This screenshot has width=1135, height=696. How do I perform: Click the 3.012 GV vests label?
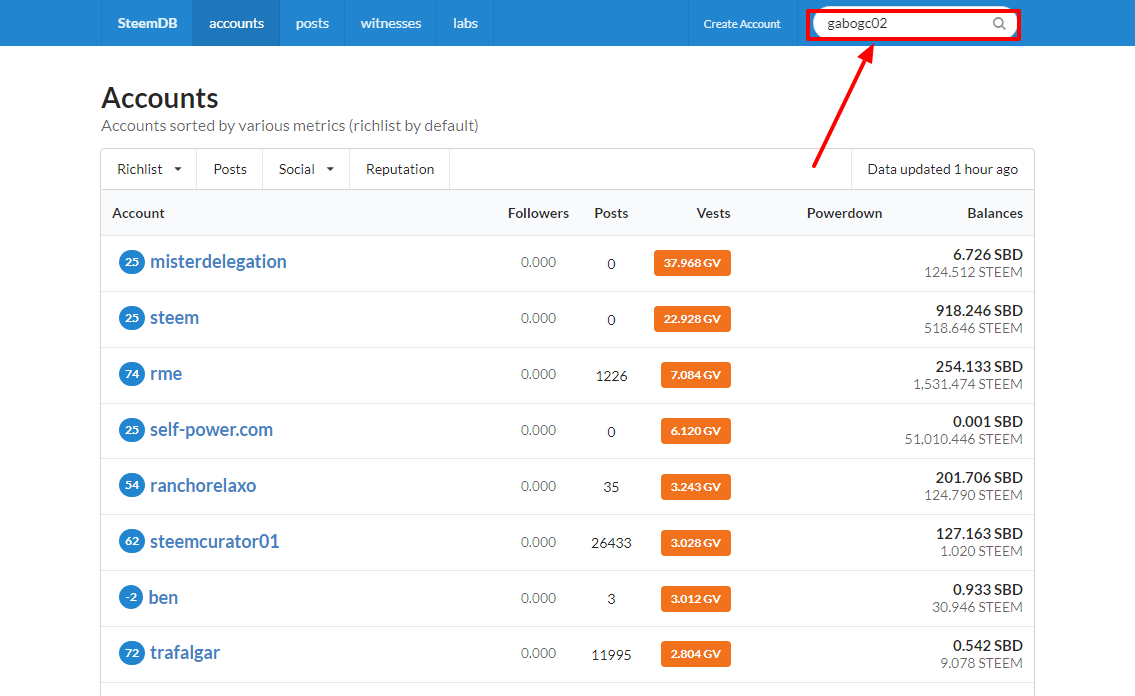(x=696, y=598)
